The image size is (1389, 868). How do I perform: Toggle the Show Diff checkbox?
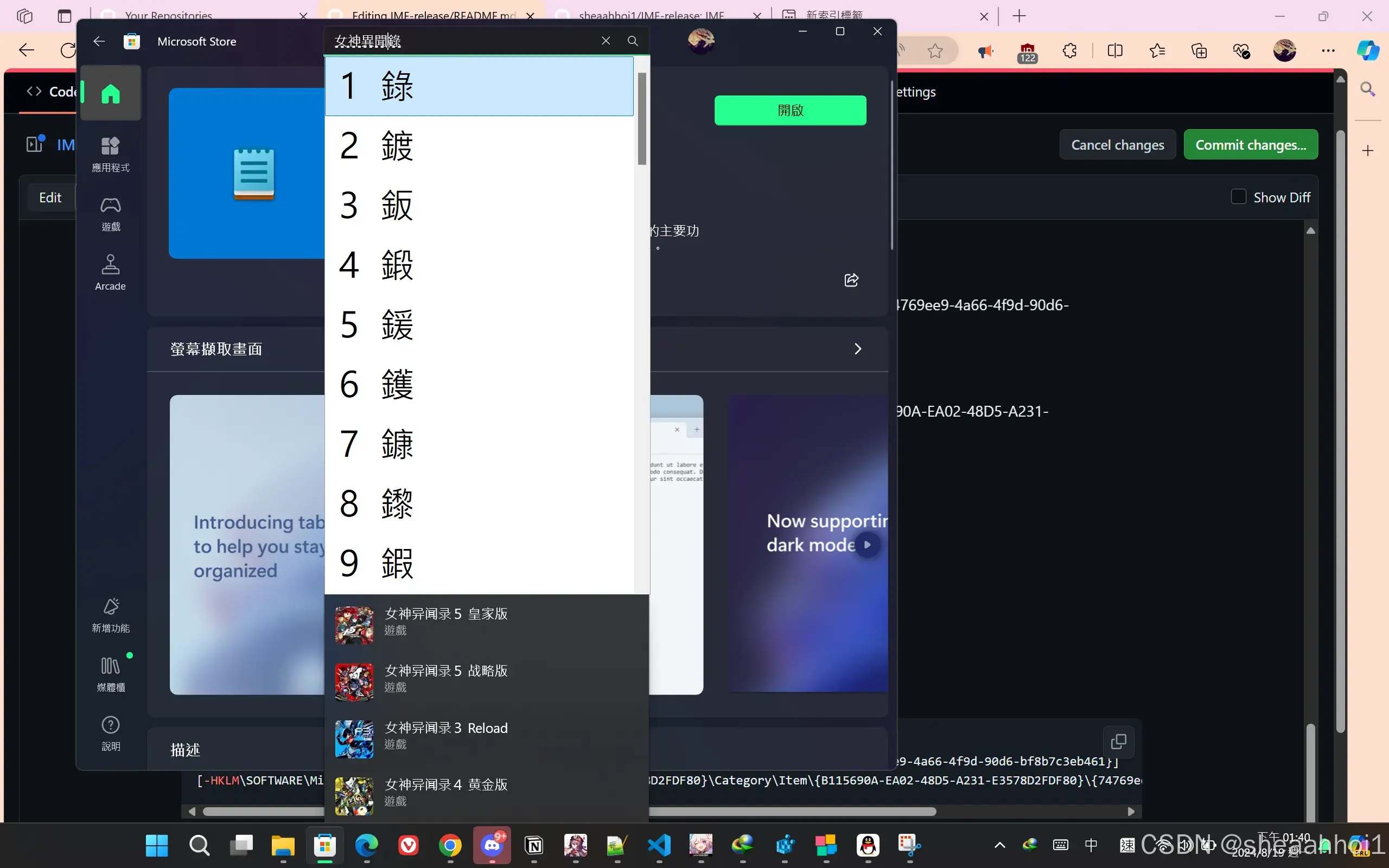pos(1238,197)
